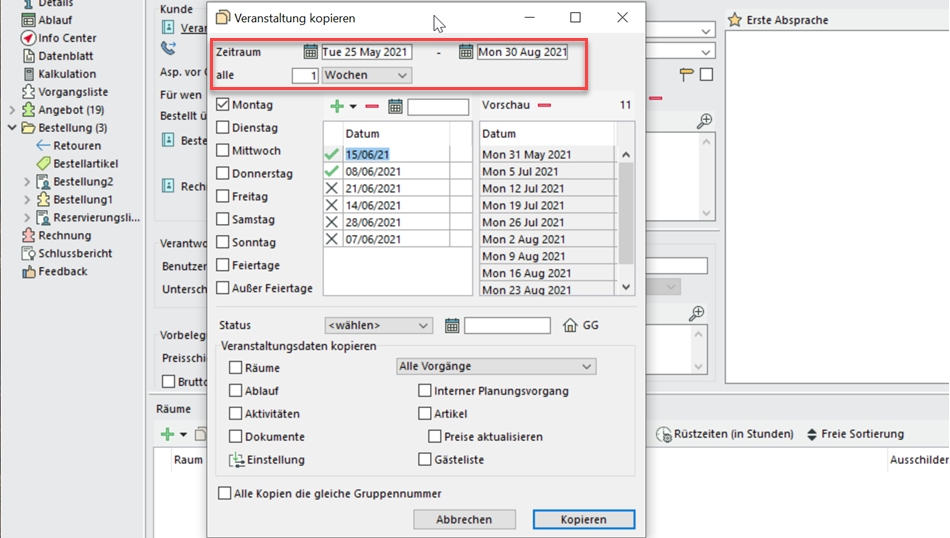Open Schlussbericht in the sidebar tree
This screenshot has height=538, width=950.
(74, 254)
